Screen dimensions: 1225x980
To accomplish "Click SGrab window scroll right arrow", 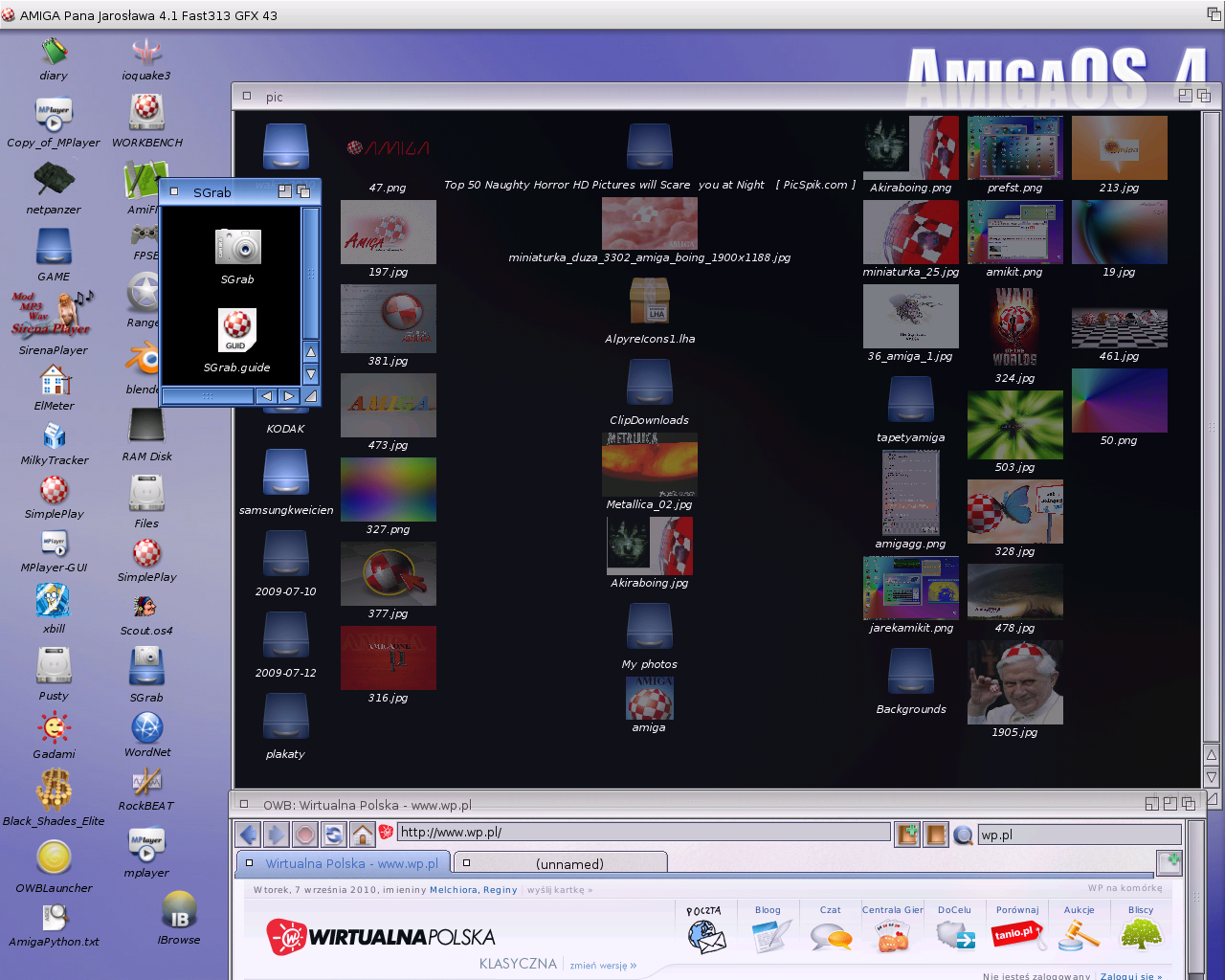I will click(x=289, y=395).
